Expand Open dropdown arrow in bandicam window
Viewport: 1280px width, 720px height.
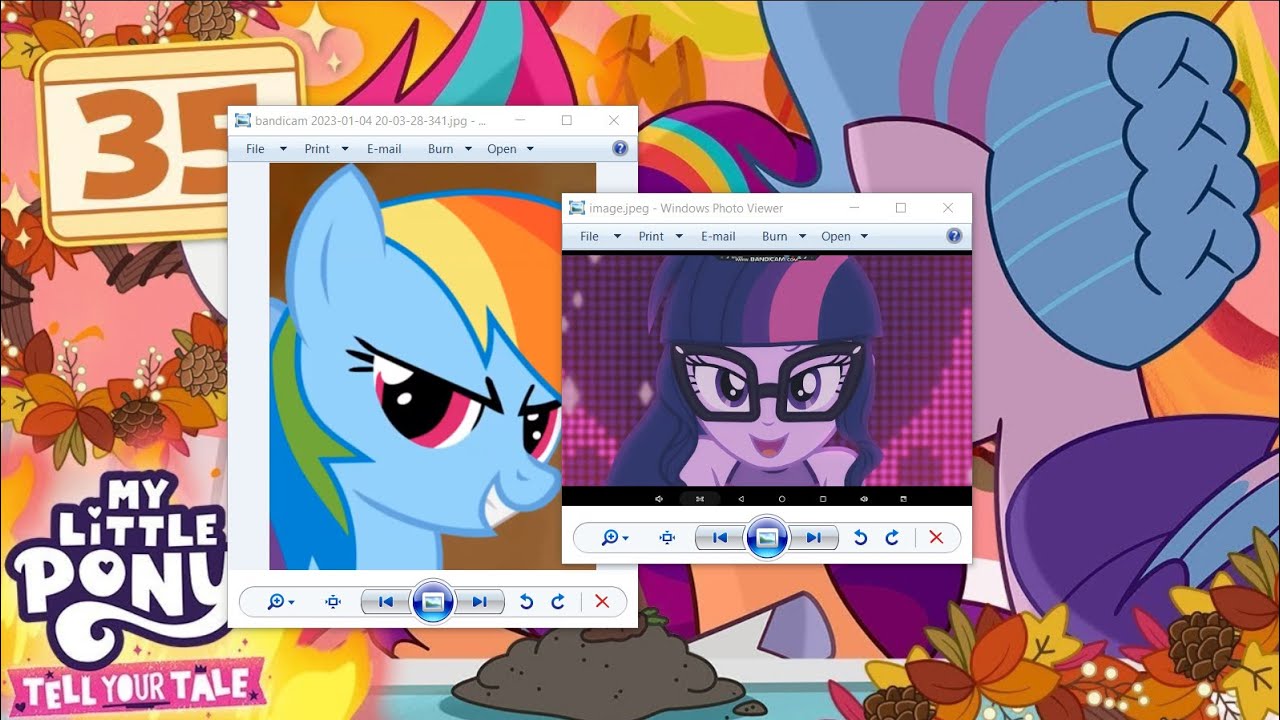(530, 149)
